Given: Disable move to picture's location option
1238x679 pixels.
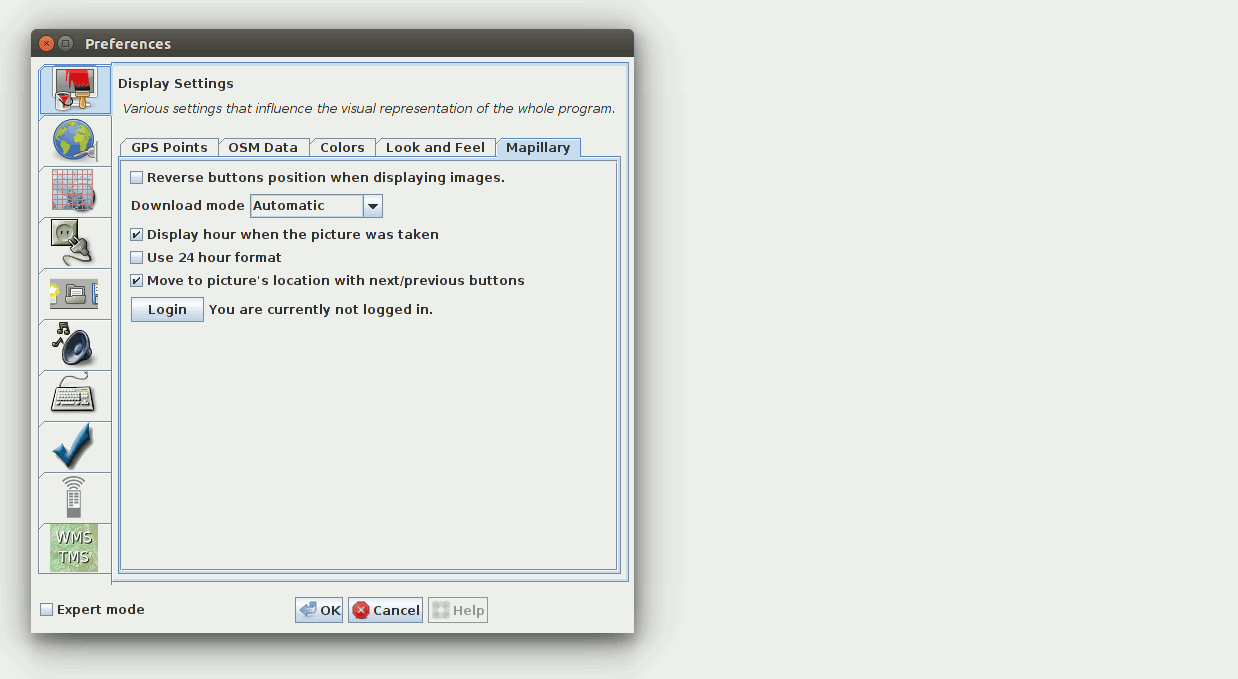Looking at the screenshot, I should tap(137, 281).
